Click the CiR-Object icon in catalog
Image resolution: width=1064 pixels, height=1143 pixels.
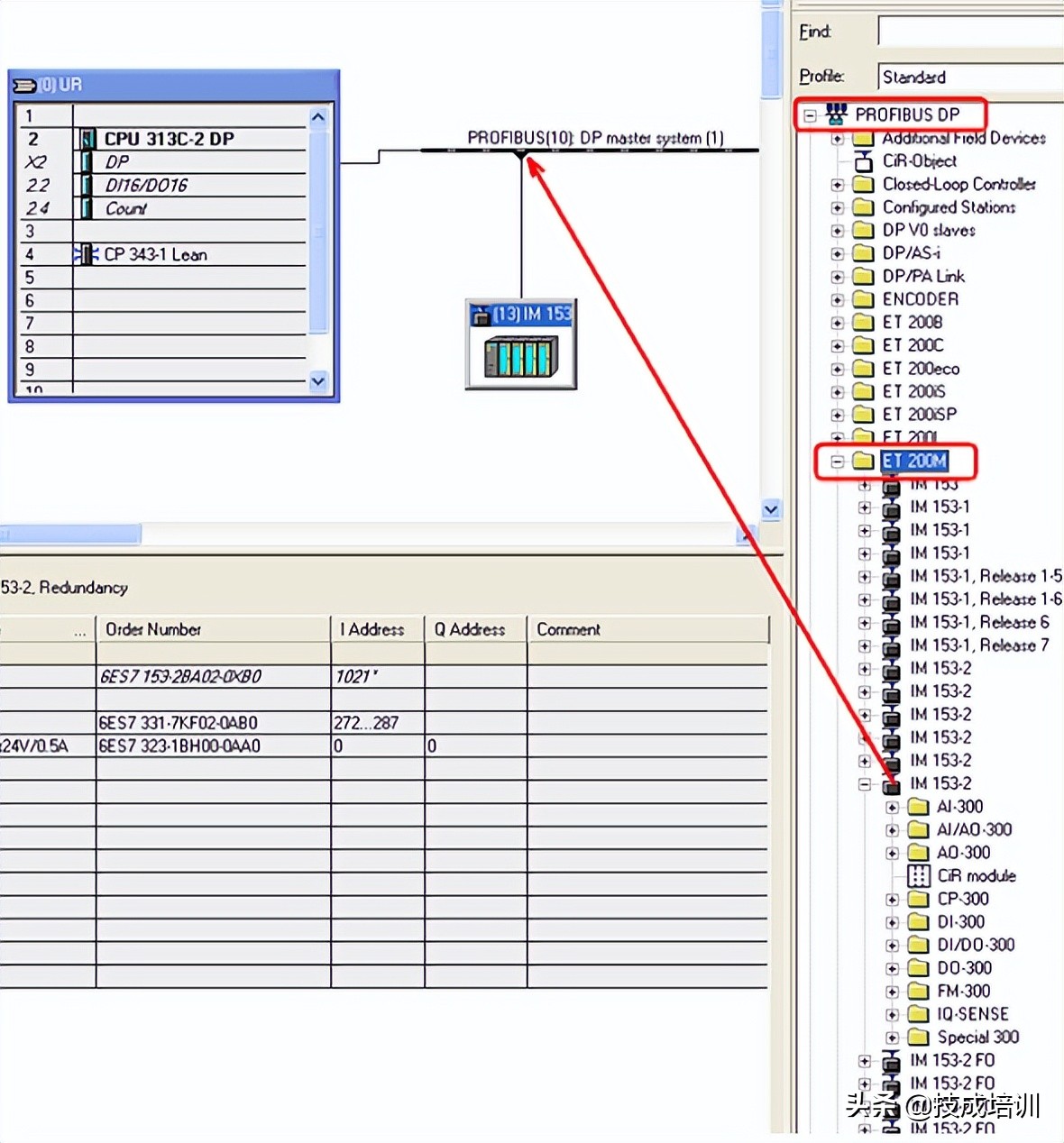click(x=864, y=161)
